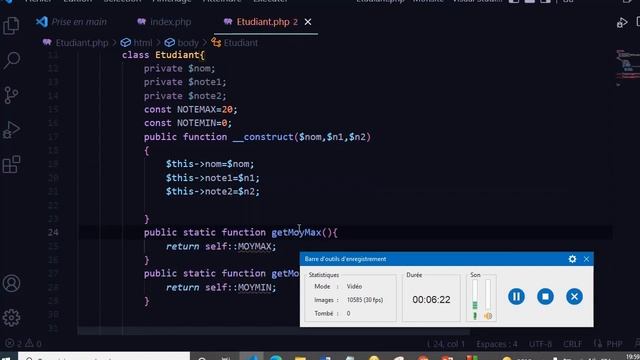Click Etudiant class in the breadcrumb
Image resolution: width=640 pixels, height=360 pixels.
tap(235, 43)
